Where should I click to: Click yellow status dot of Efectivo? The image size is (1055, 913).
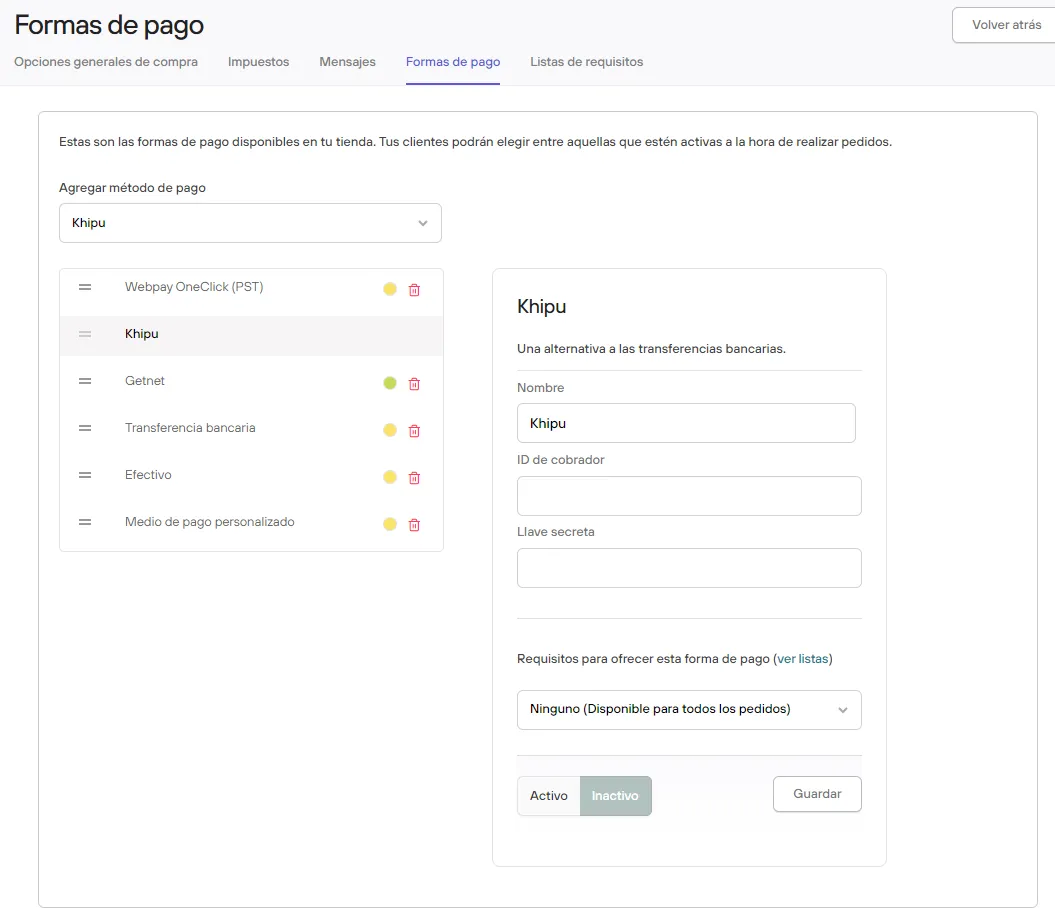(x=390, y=478)
